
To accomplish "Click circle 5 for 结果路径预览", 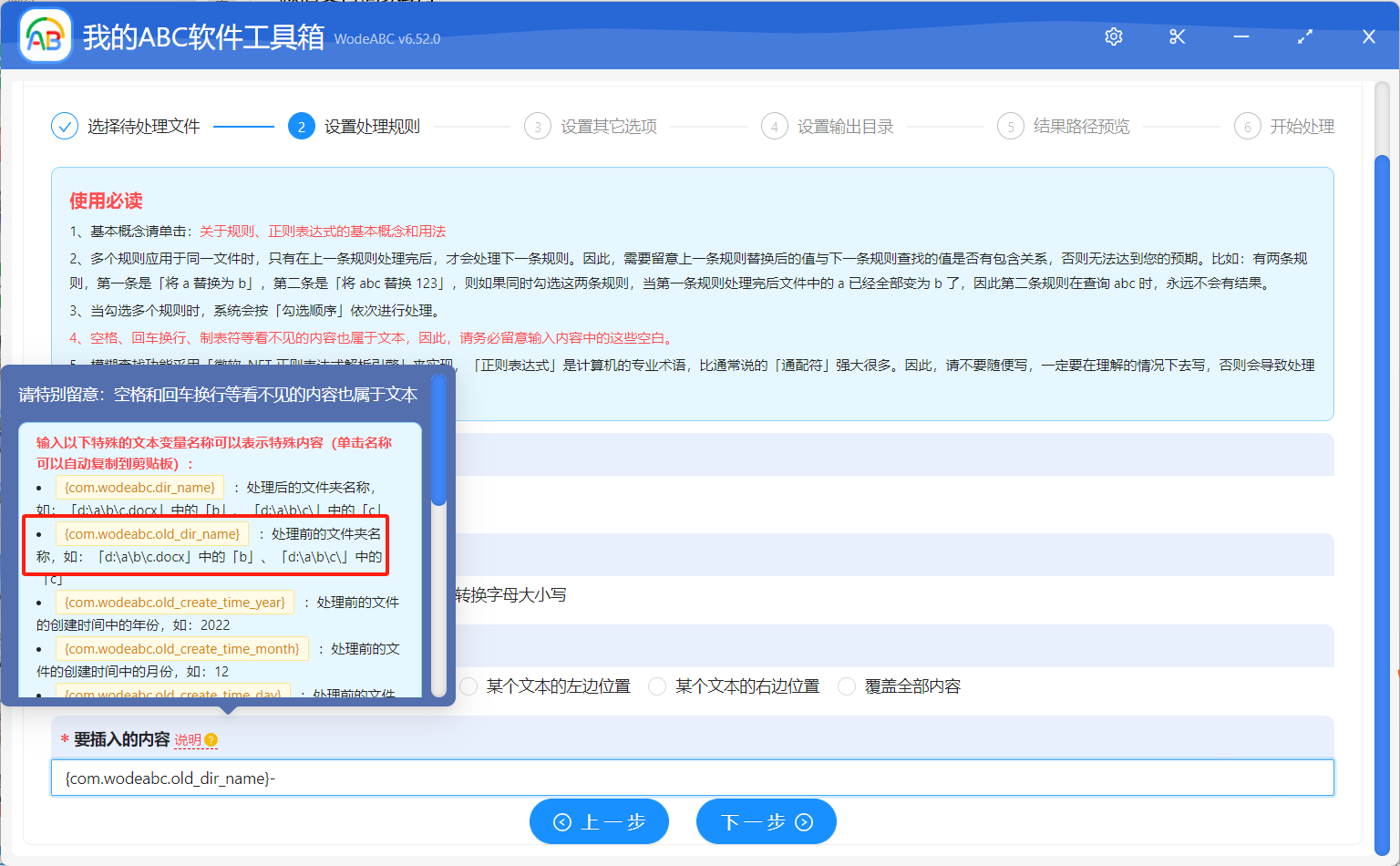I will 1011,126.
